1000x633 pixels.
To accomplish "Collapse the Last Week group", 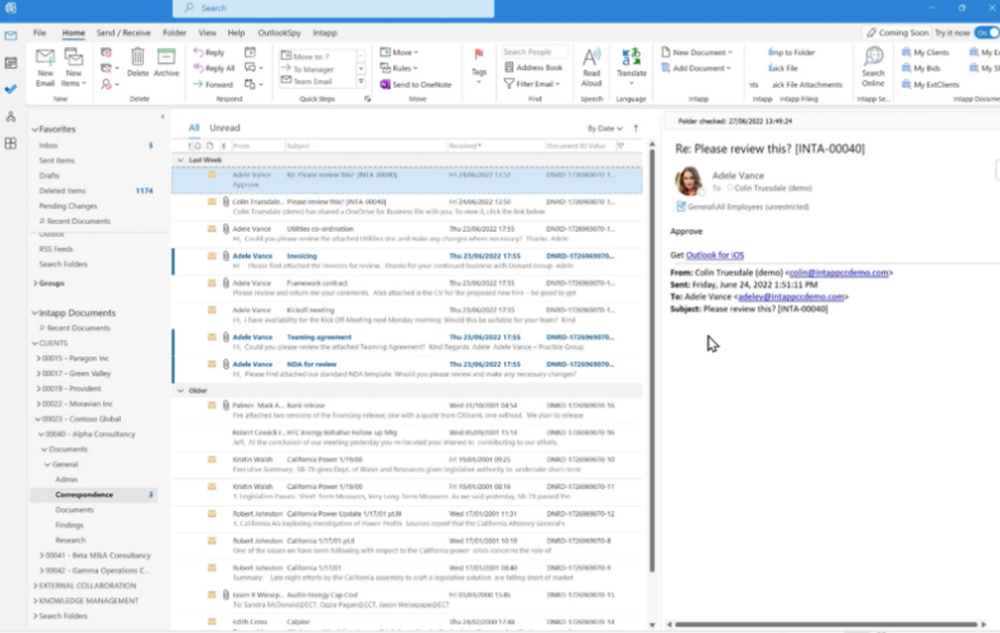I will coord(180,160).
